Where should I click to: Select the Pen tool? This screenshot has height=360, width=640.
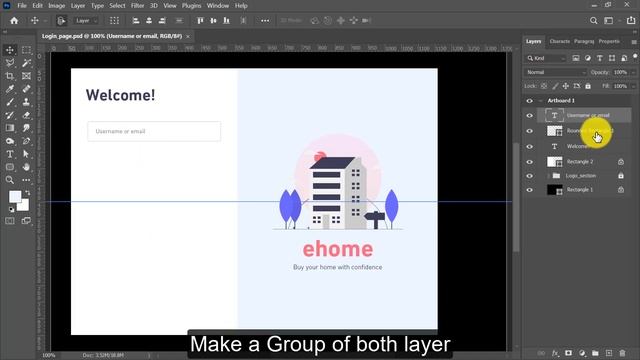(26, 141)
